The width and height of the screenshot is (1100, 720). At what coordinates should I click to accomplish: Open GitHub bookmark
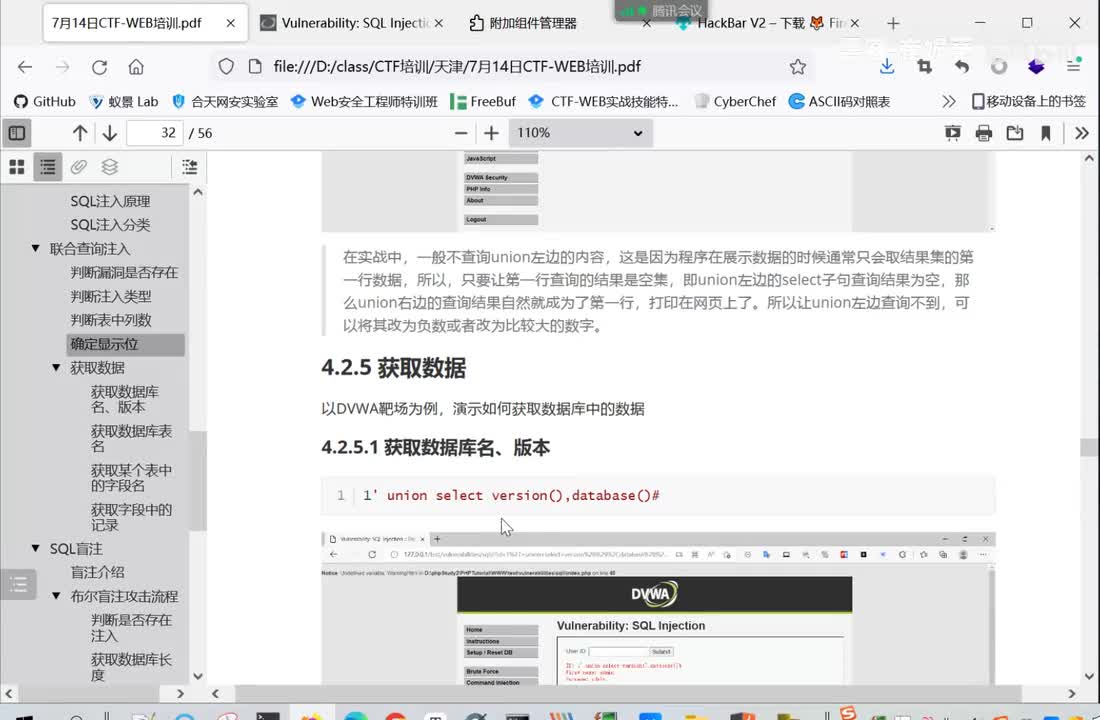coord(45,102)
